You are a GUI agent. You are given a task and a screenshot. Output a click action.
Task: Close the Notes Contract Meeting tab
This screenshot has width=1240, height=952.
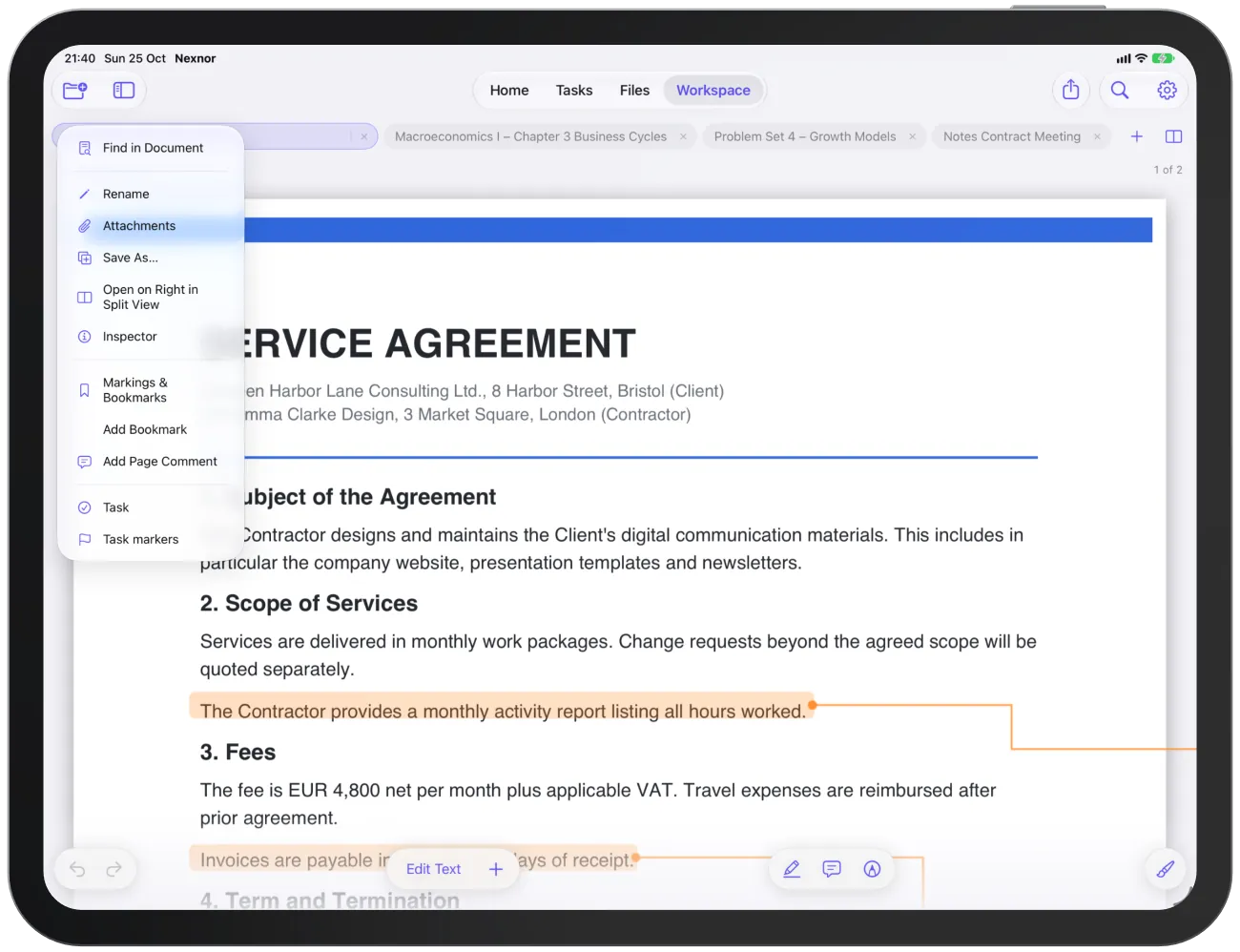pyautogui.click(x=1097, y=136)
